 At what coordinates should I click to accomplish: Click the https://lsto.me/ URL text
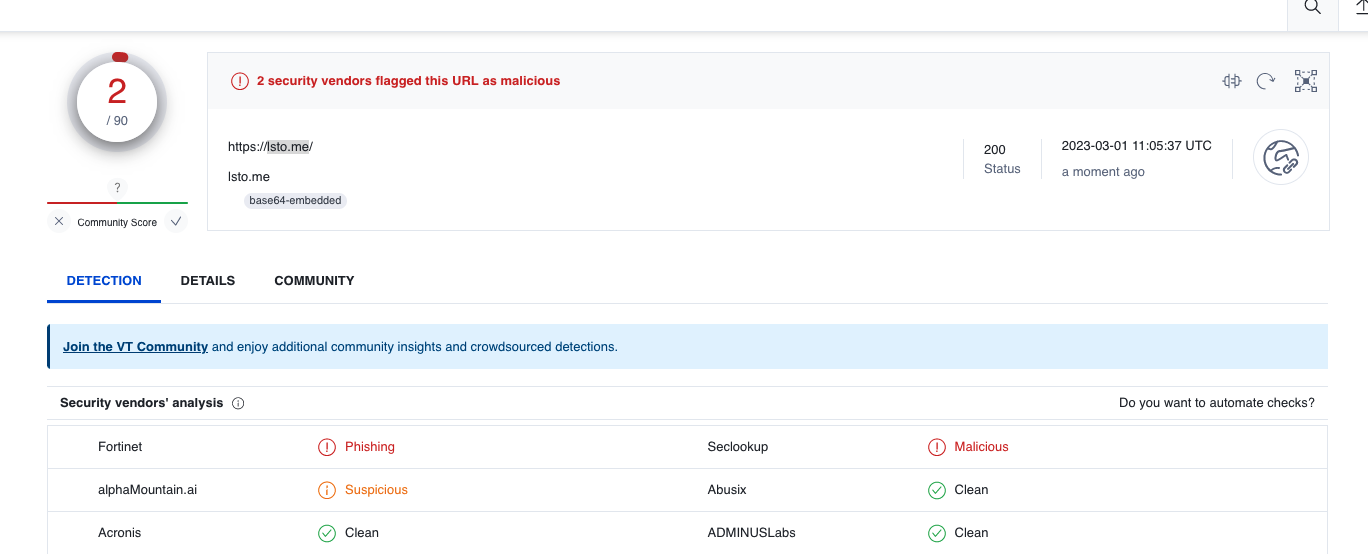(270, 146)
